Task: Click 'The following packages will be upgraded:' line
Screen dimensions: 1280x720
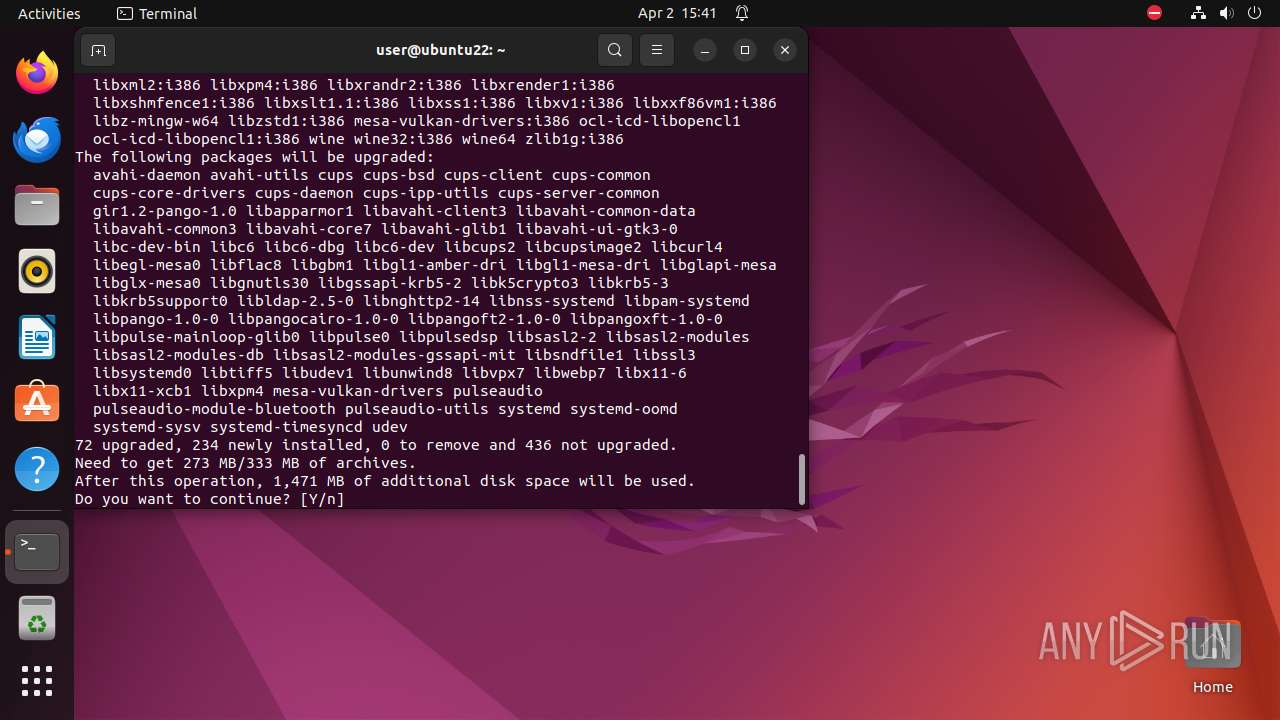Action: pos(255,157)
